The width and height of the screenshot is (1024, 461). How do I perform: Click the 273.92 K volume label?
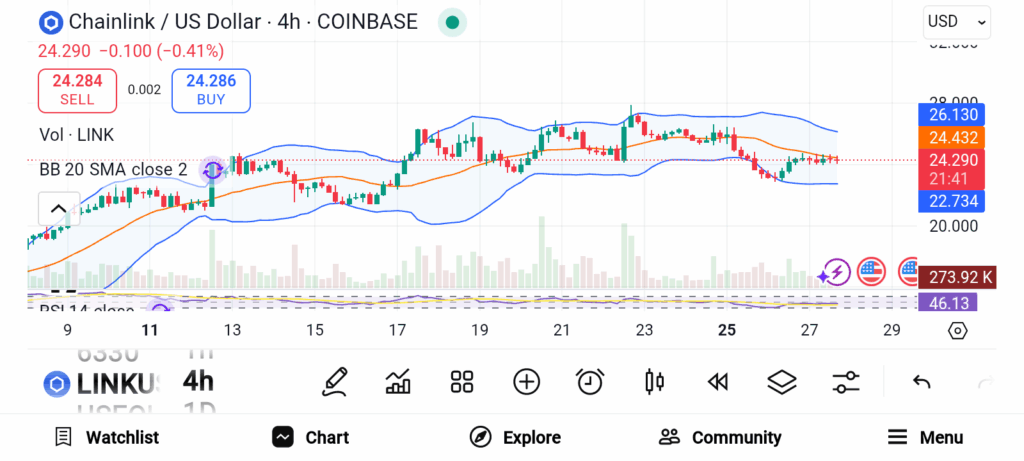coord(957,278)
